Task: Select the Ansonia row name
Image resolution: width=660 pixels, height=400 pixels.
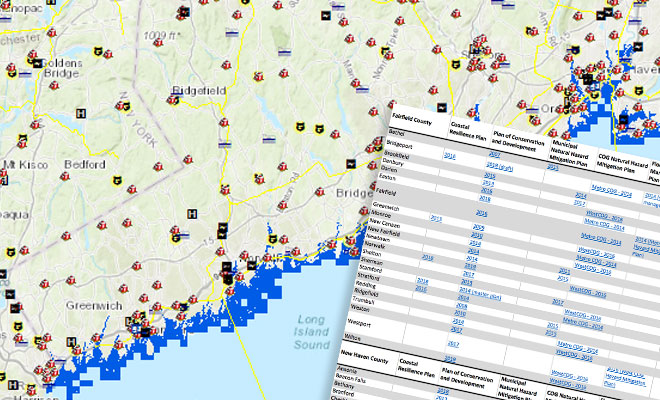Action: pyautogui.click(x=347, y=371)
